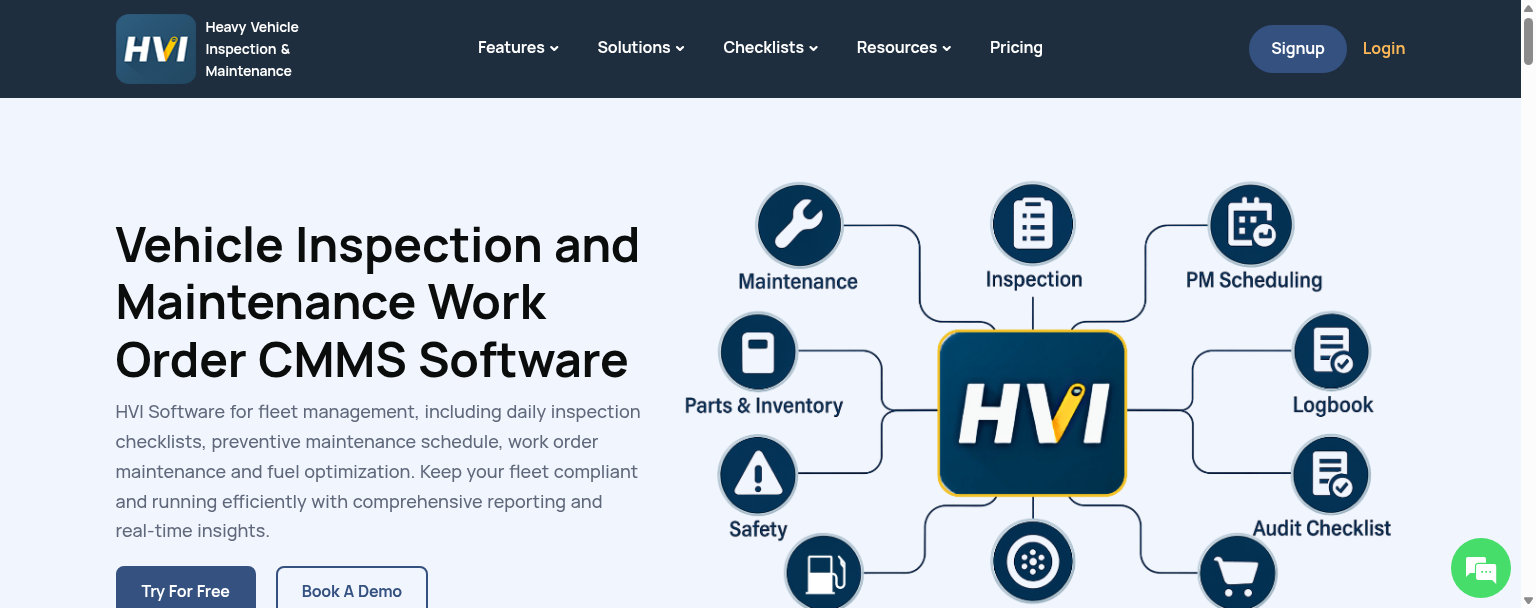Click the Heavy Vehicle Inspection & Maintenance text
This screenshot has width=1536, height=608.
(252, 49)
